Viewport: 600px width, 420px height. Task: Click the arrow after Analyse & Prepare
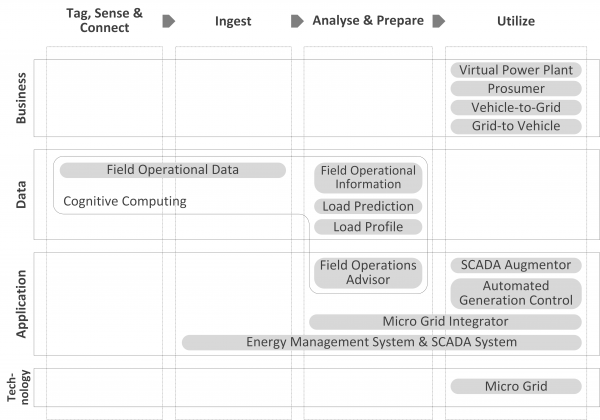click(438, 21)
